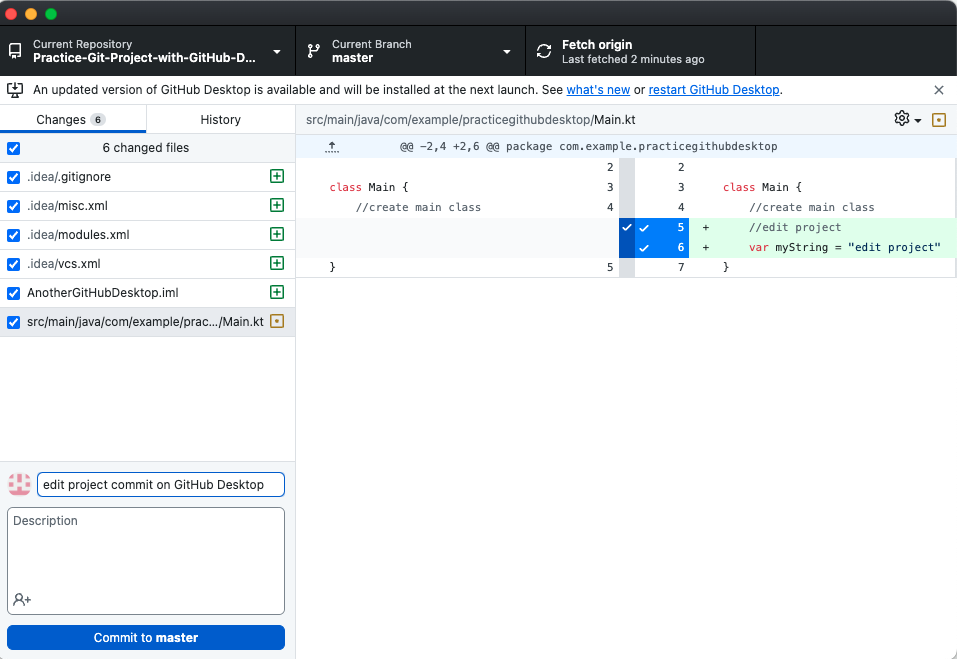Click the added status icon for .idea/vcs.xml

point(277,263)
